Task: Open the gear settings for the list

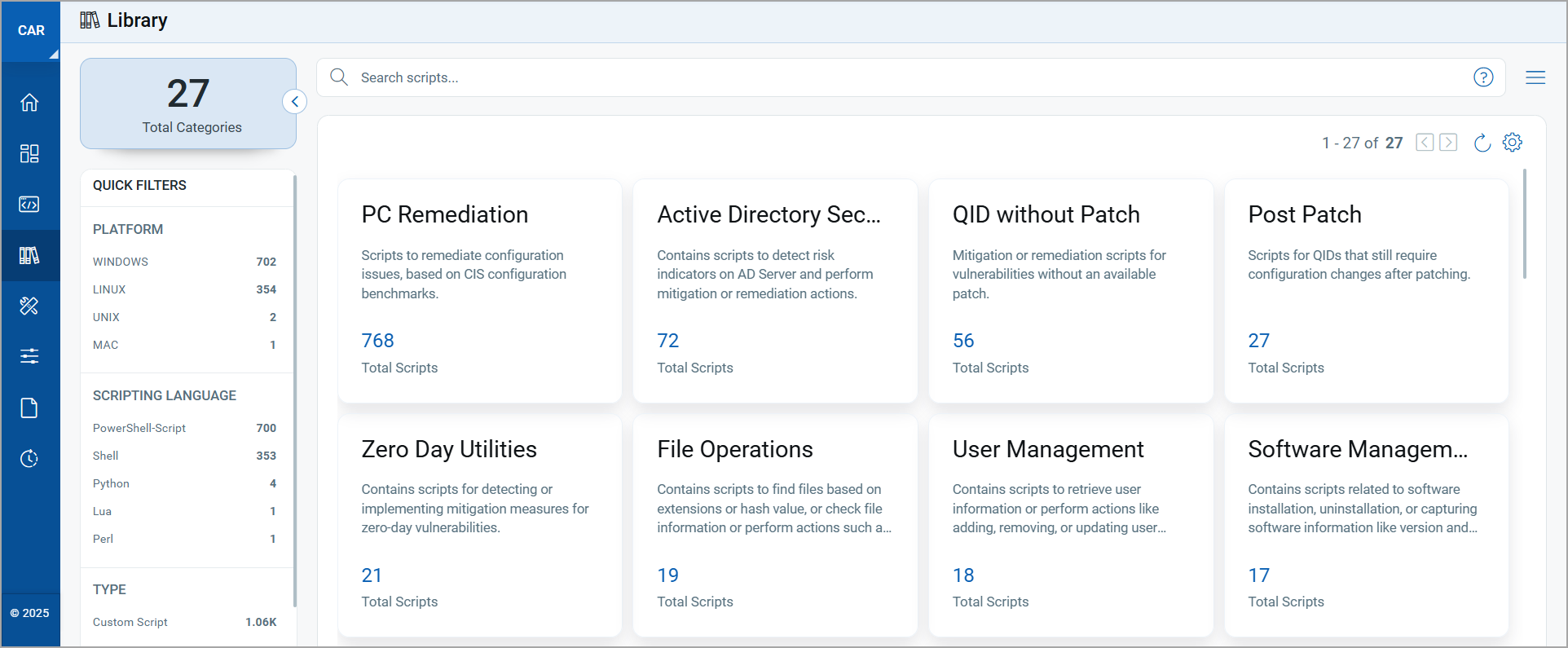Action: pyautogui.click(x=1513, y=143)
